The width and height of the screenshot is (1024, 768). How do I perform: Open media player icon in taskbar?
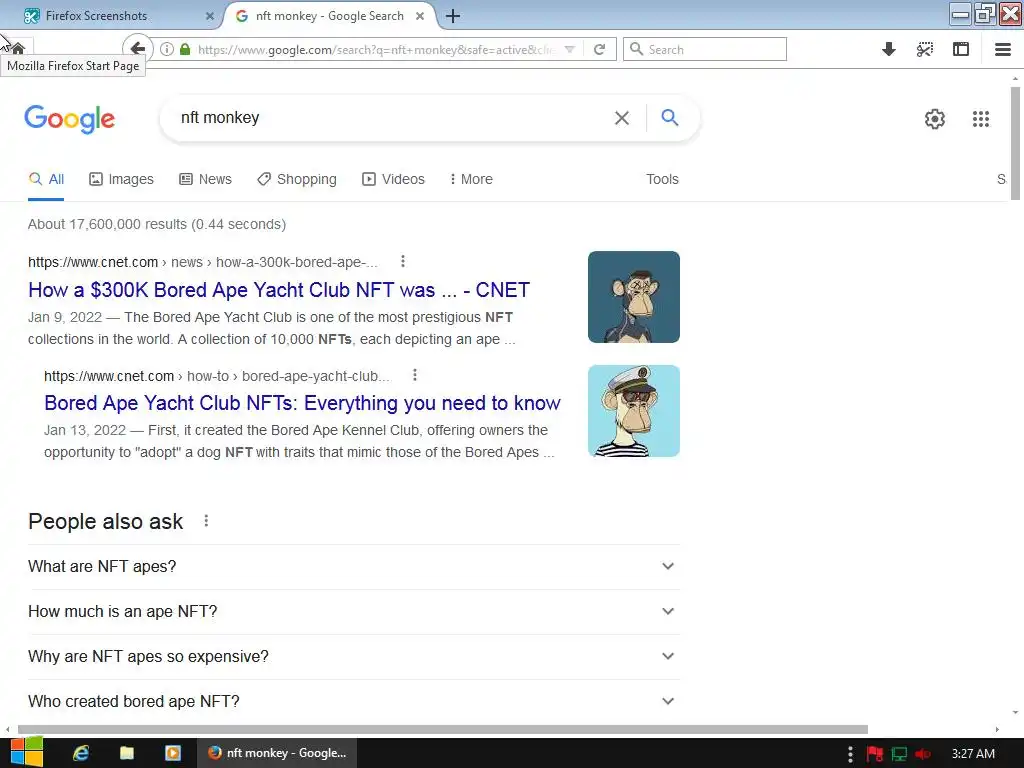(173, 753)
